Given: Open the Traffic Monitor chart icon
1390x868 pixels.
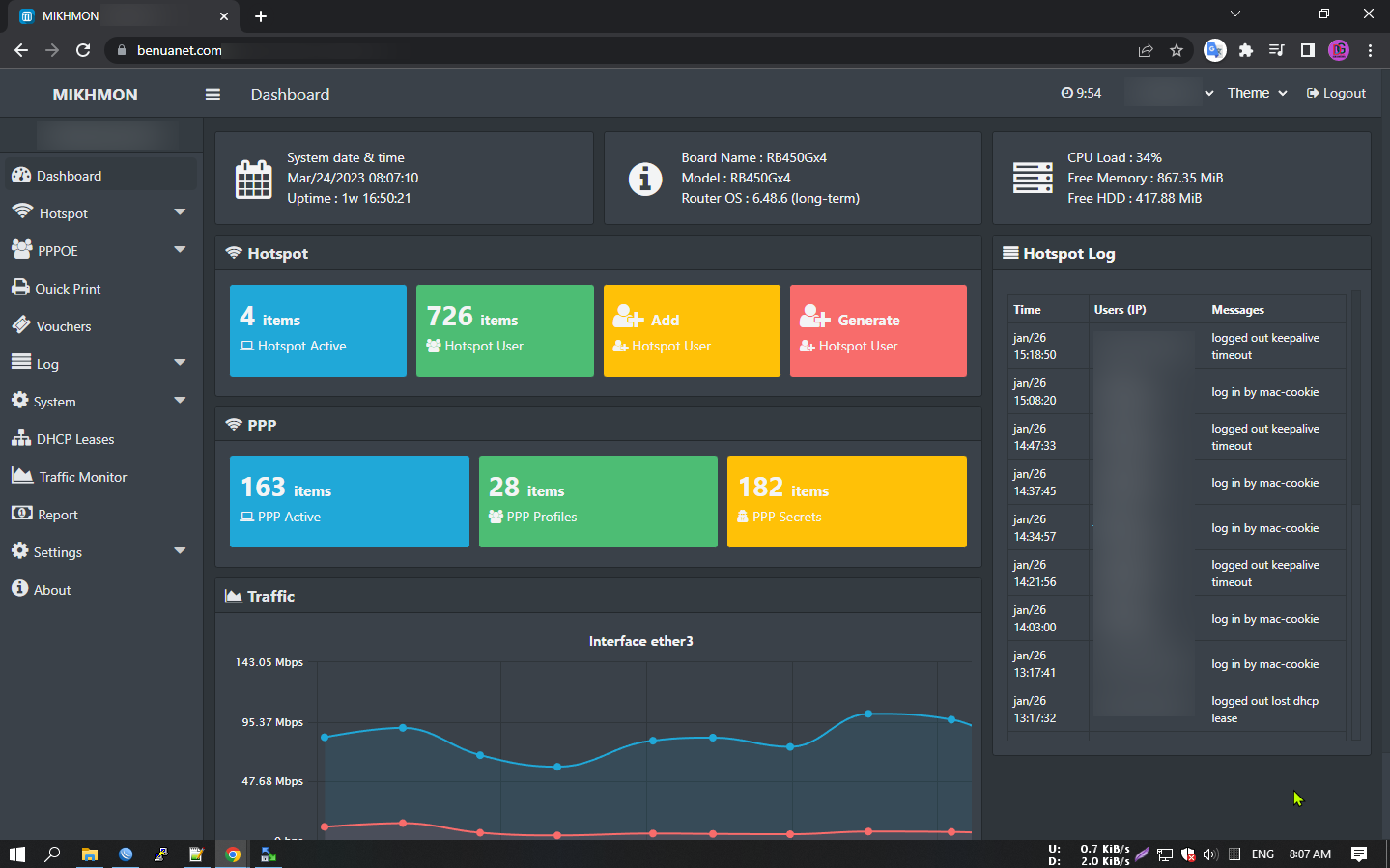Looking at the screenshot, I should pos(22,476).
